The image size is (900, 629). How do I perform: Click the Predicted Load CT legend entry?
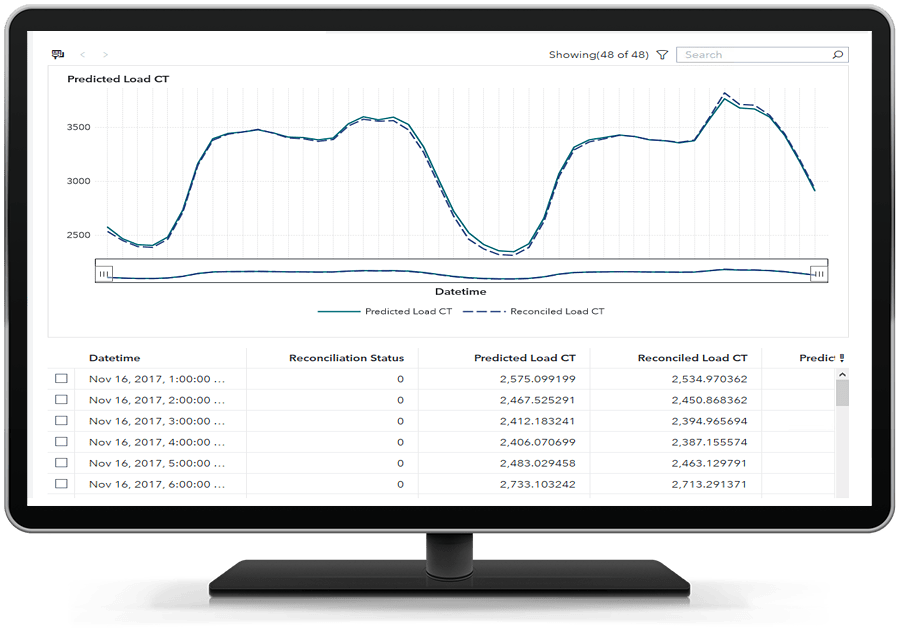point(385,311)
